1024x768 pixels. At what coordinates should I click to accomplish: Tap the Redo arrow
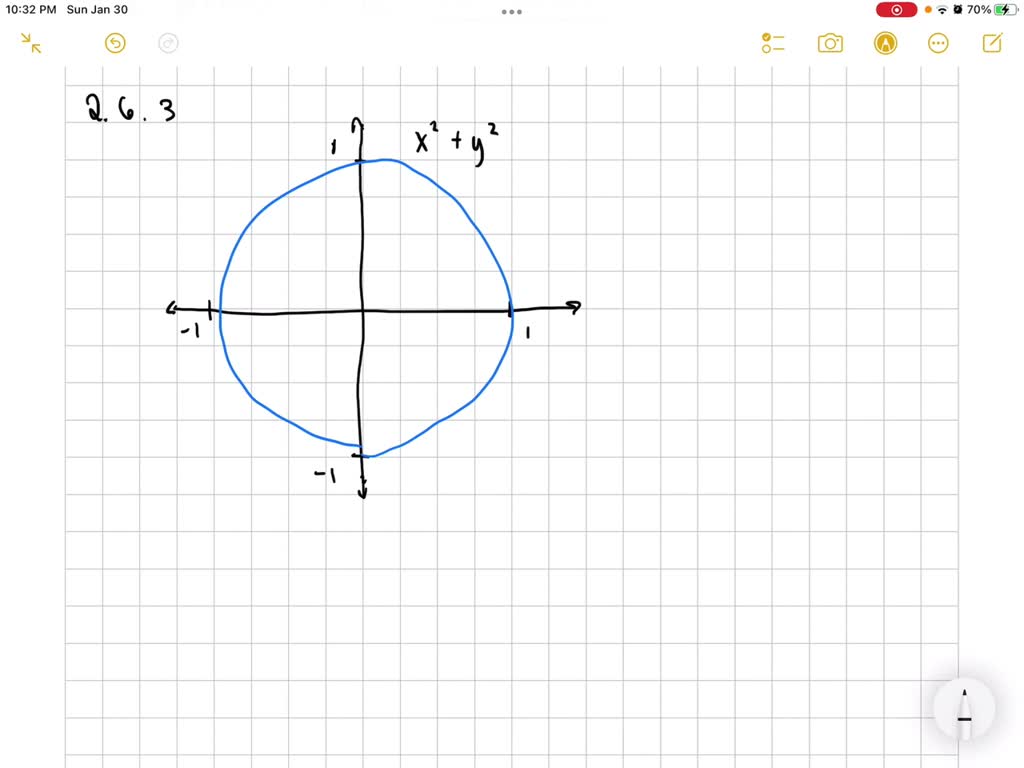(x=167, y=43)
